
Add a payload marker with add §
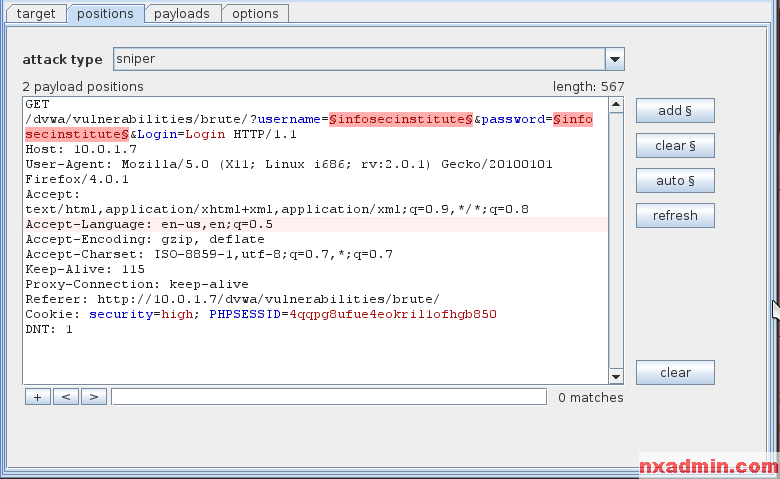675,110
